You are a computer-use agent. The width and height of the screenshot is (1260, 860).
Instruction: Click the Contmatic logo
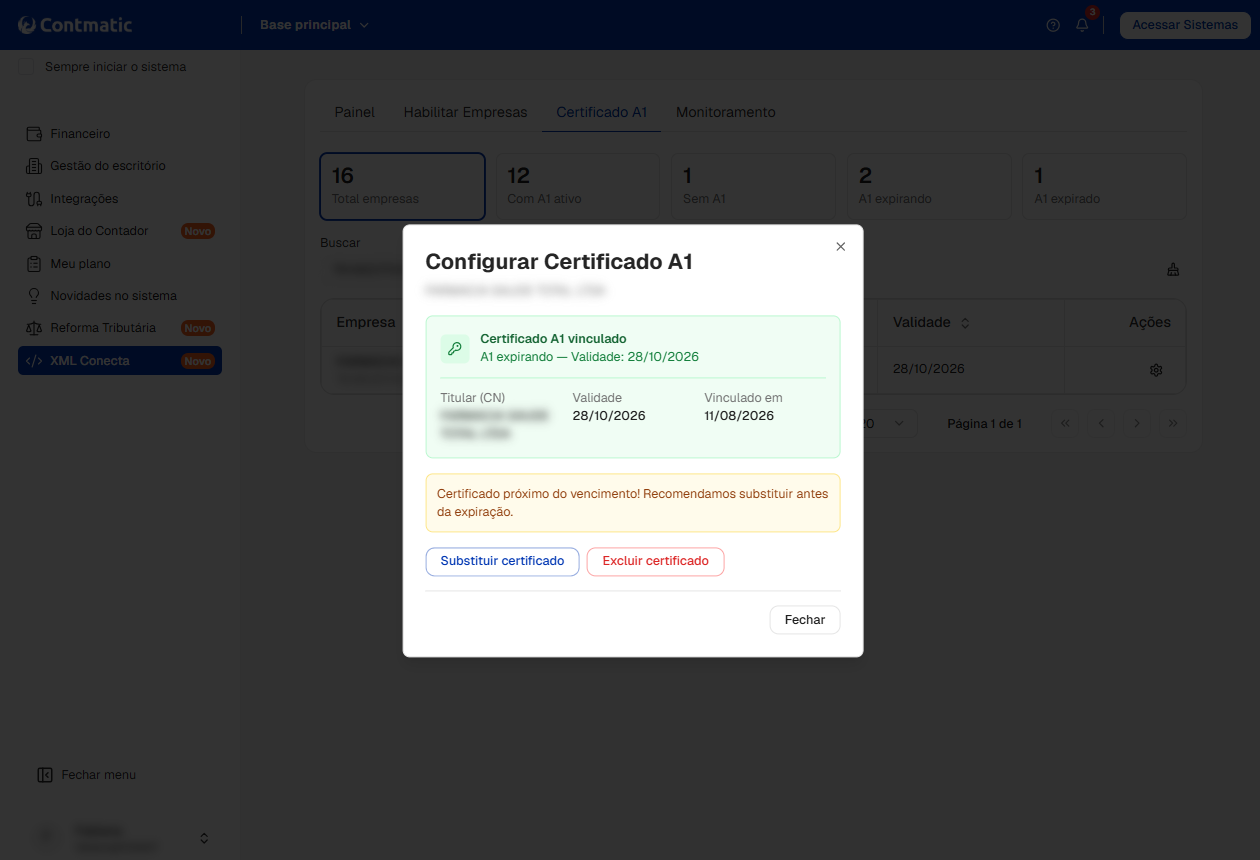(75, 25)
